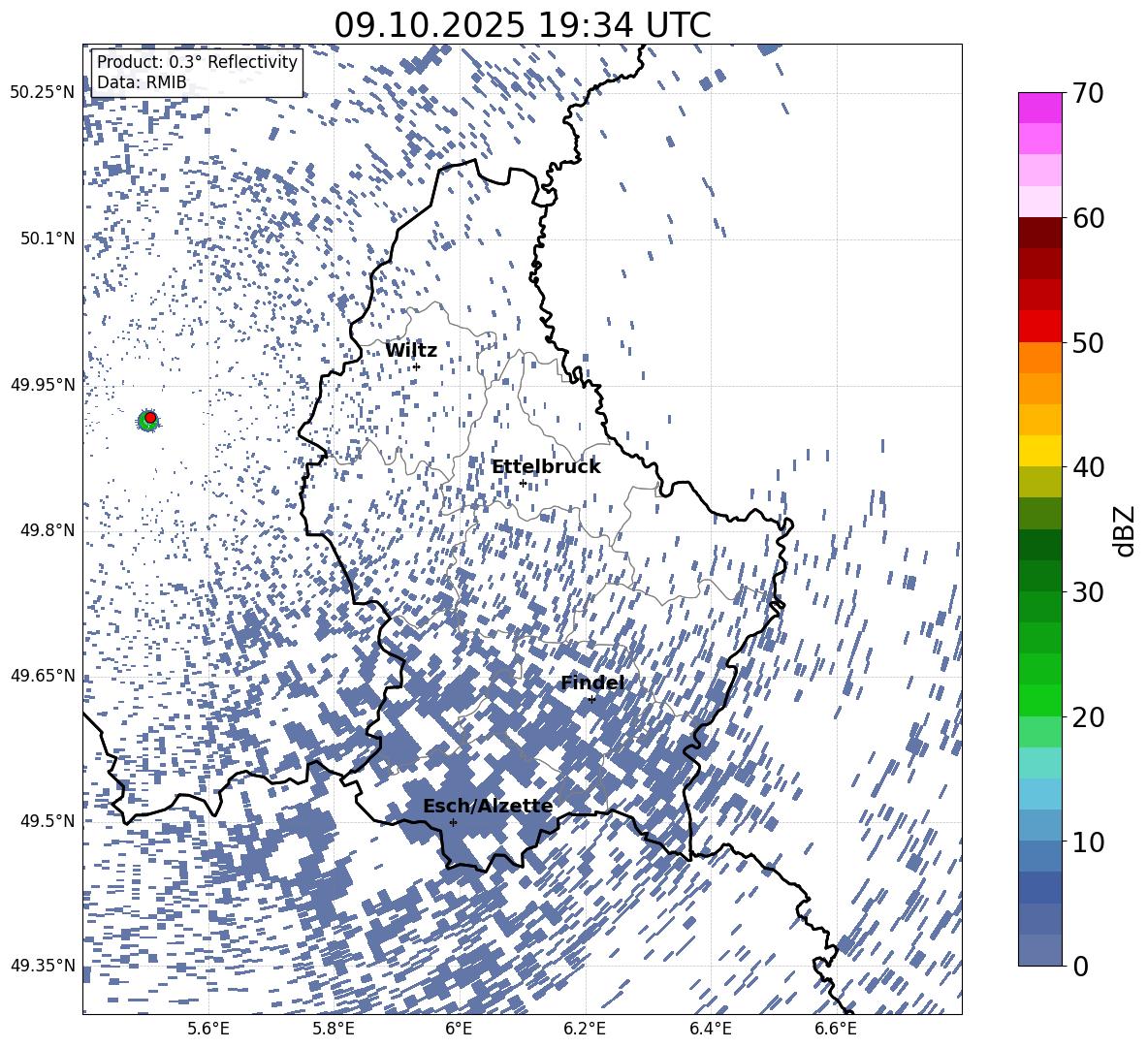The image size is (1148, 1048).
Task: Click the 5.8°E longitude label
Action: 334,1029
